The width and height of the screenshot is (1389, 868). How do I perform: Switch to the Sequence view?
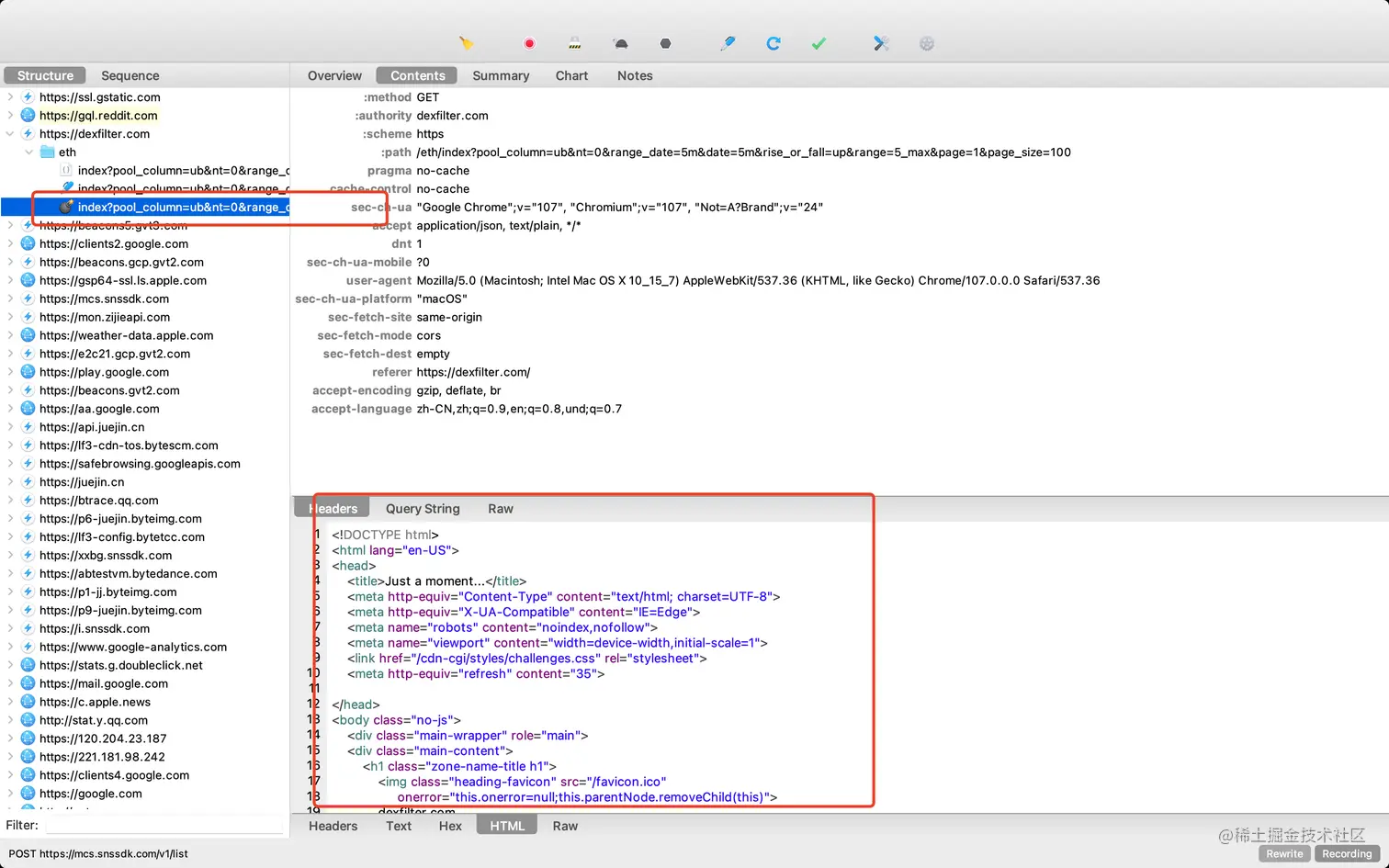pos(130,75)
